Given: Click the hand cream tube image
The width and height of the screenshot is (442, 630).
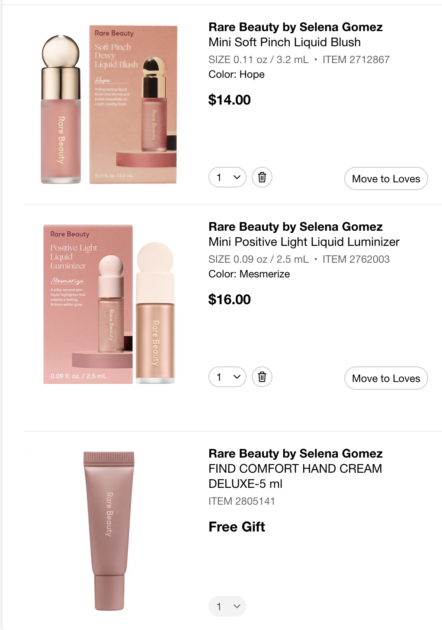Looking at the screenshot, I should (x=109, y=531).
